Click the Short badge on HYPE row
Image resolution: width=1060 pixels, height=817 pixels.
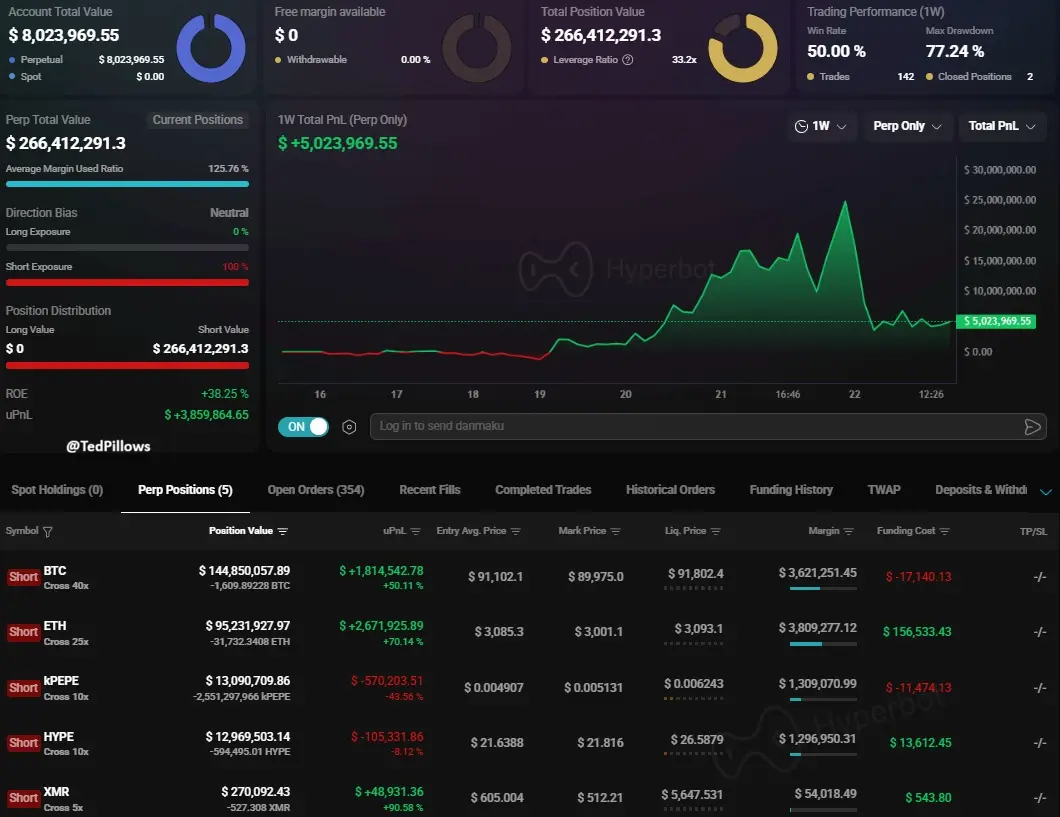[23, 743]
